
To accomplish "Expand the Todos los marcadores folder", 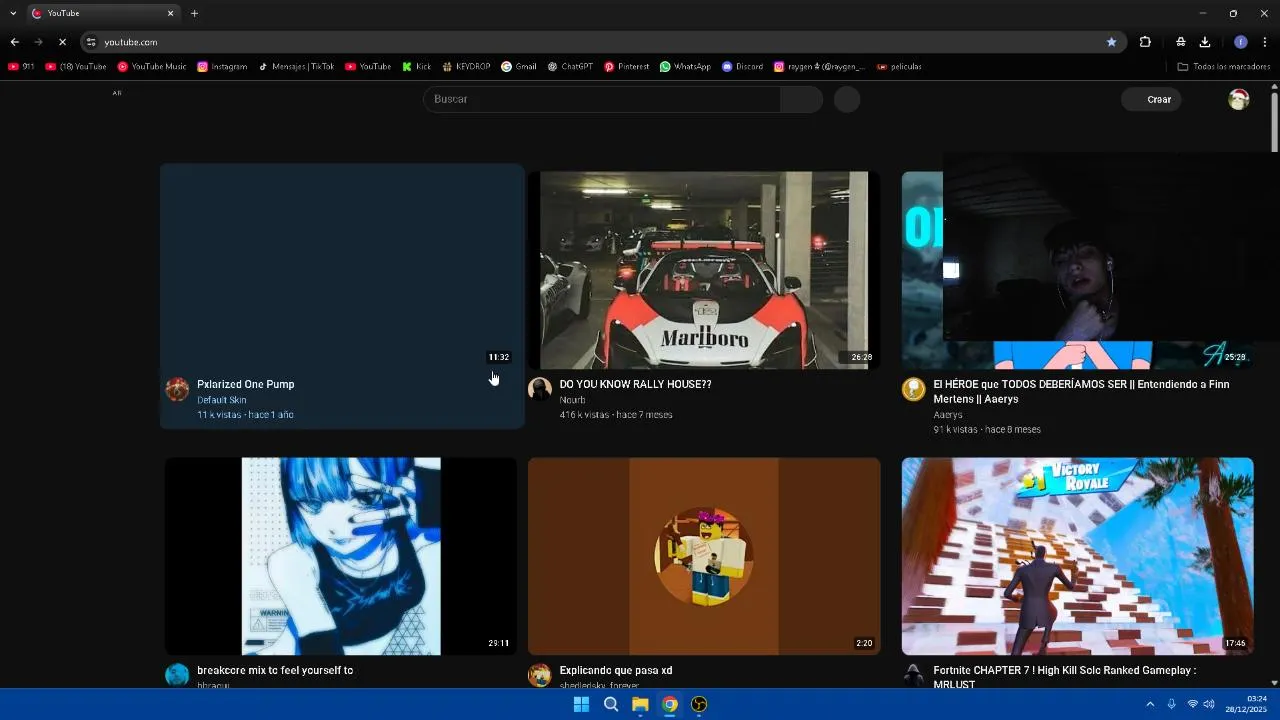I will 1224,67.
